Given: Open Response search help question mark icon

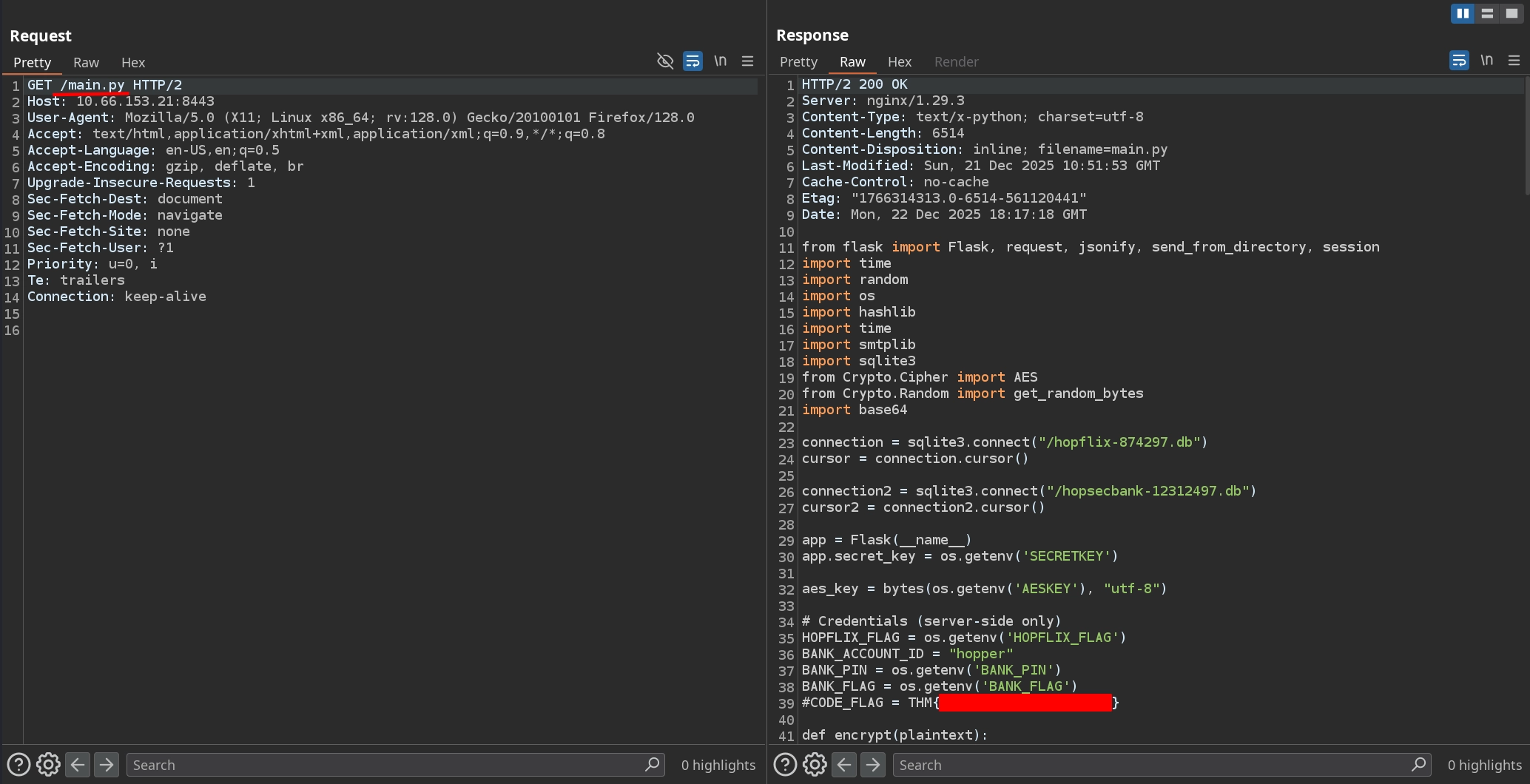Looking at the screenshot, I should 785,764.
